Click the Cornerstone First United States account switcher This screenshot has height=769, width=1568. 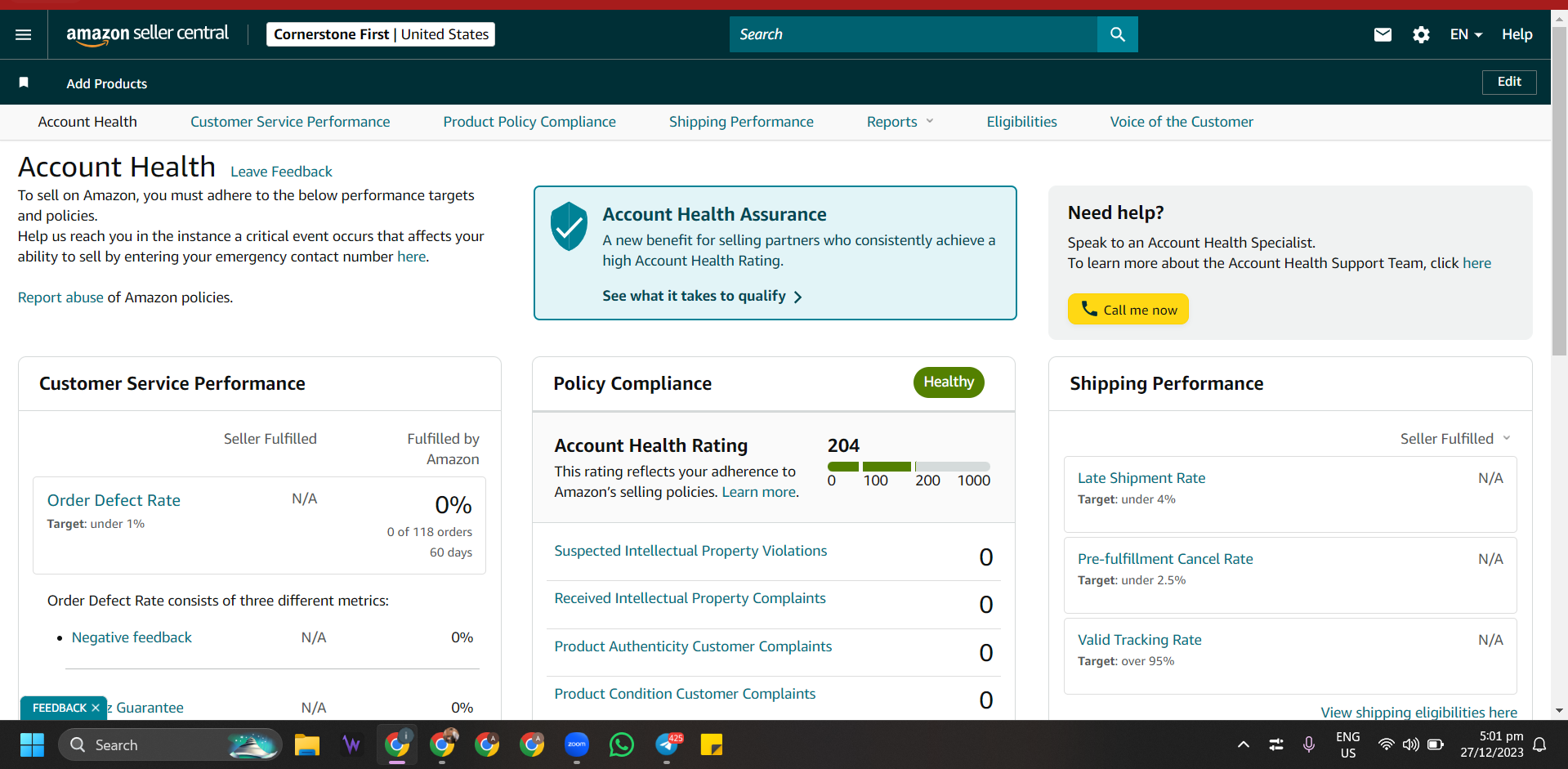(381, 34)
